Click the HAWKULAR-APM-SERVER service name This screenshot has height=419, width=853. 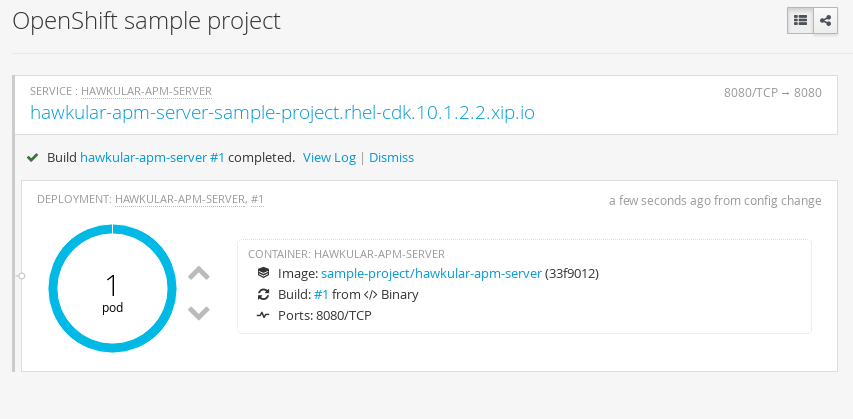(146, 91)
